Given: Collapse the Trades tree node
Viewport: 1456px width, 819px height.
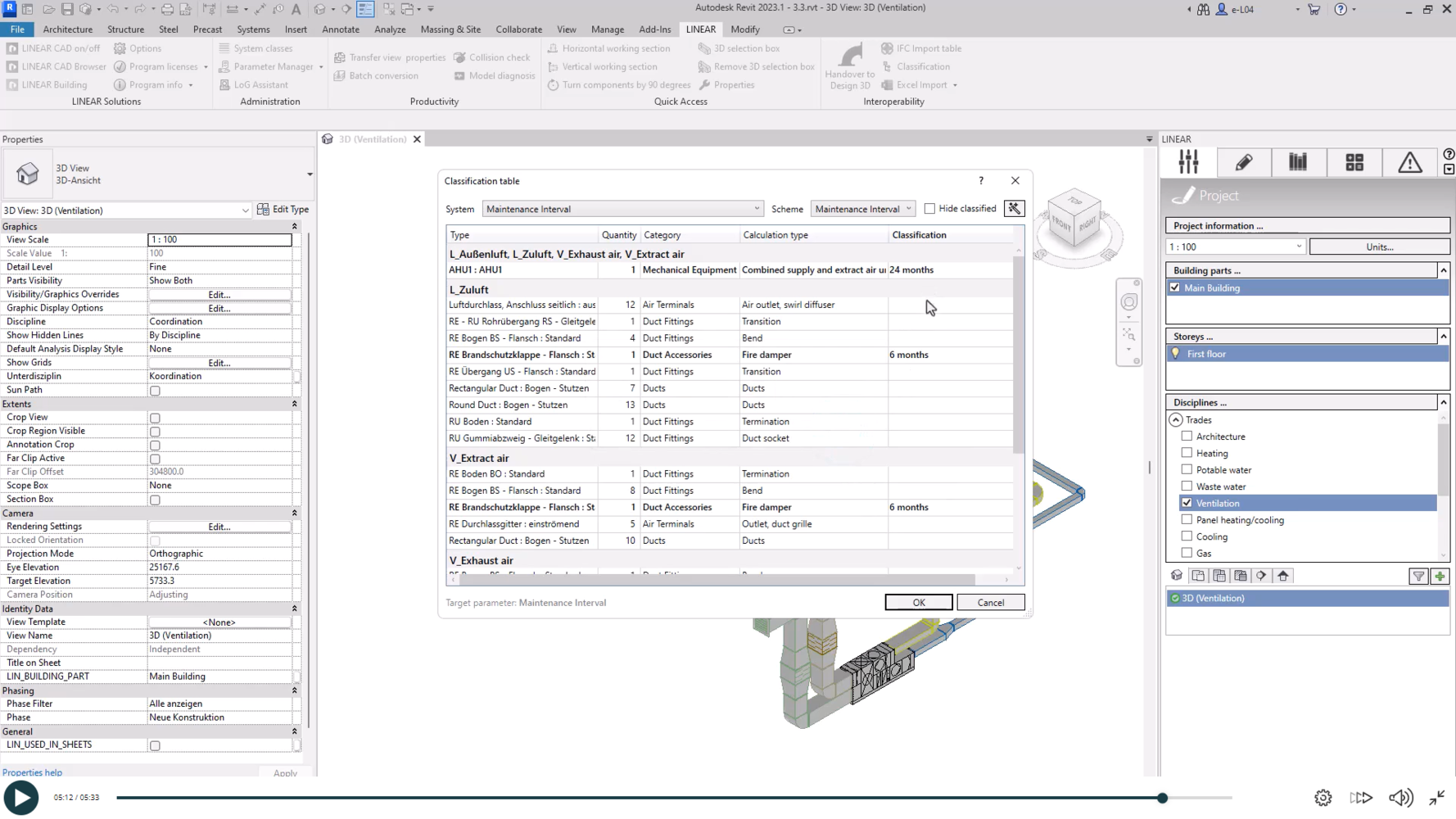Looking at the screenshot, I should [1176, 419].
